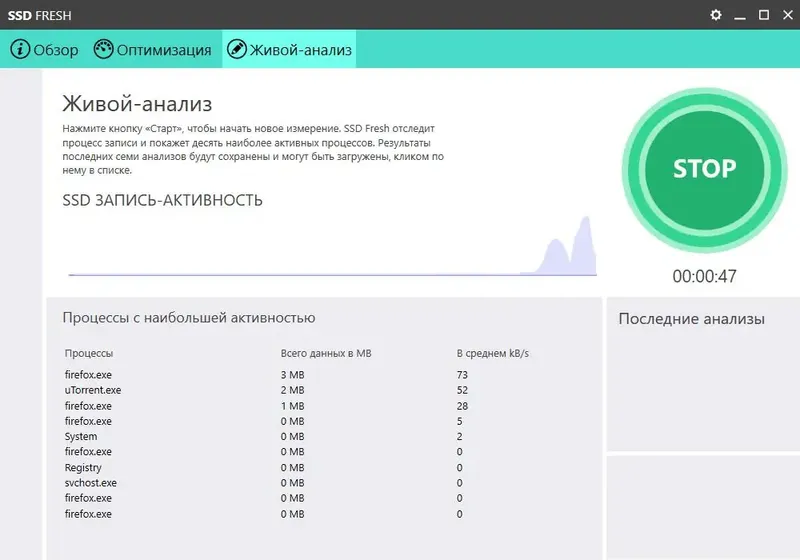The height and width of the screenshot is (560, 800).
Task: Click the 1 MB data value
Action: pos(292,406)
